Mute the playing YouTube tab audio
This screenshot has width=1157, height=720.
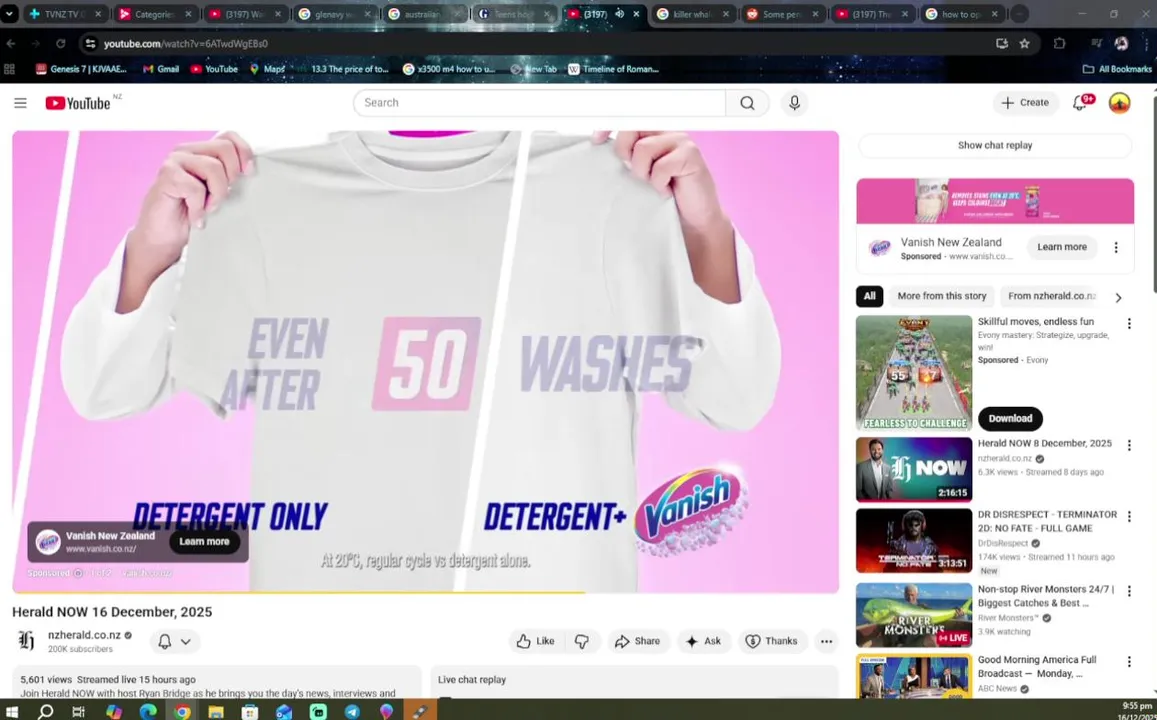(619, 14)
